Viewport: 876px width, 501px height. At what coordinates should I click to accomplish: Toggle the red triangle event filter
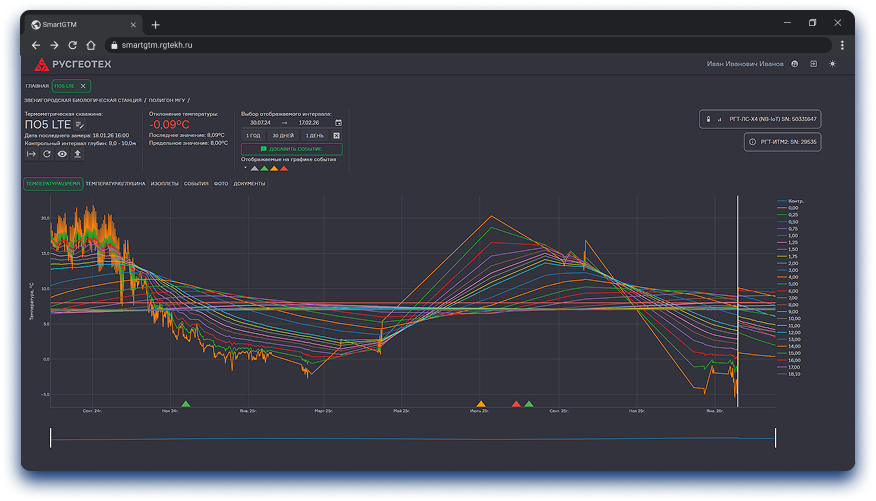284,168
